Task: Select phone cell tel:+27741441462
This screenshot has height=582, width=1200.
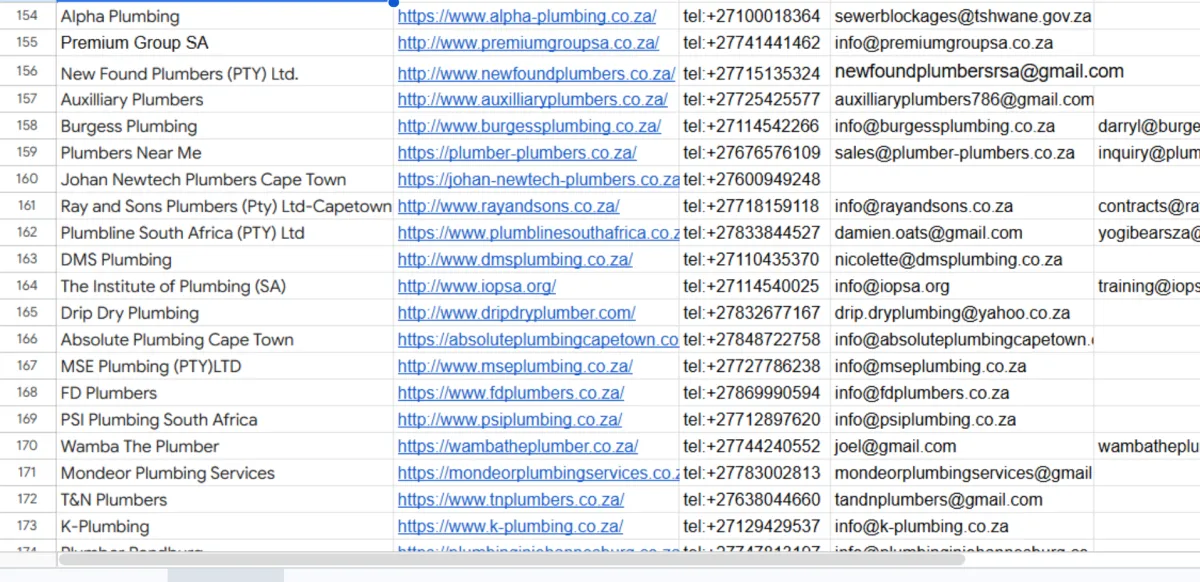Action: 755,43
